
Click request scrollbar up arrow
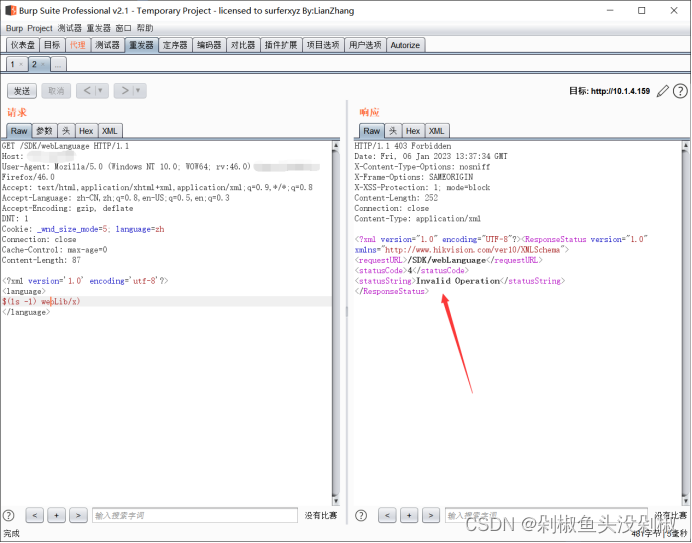point(335,145)
